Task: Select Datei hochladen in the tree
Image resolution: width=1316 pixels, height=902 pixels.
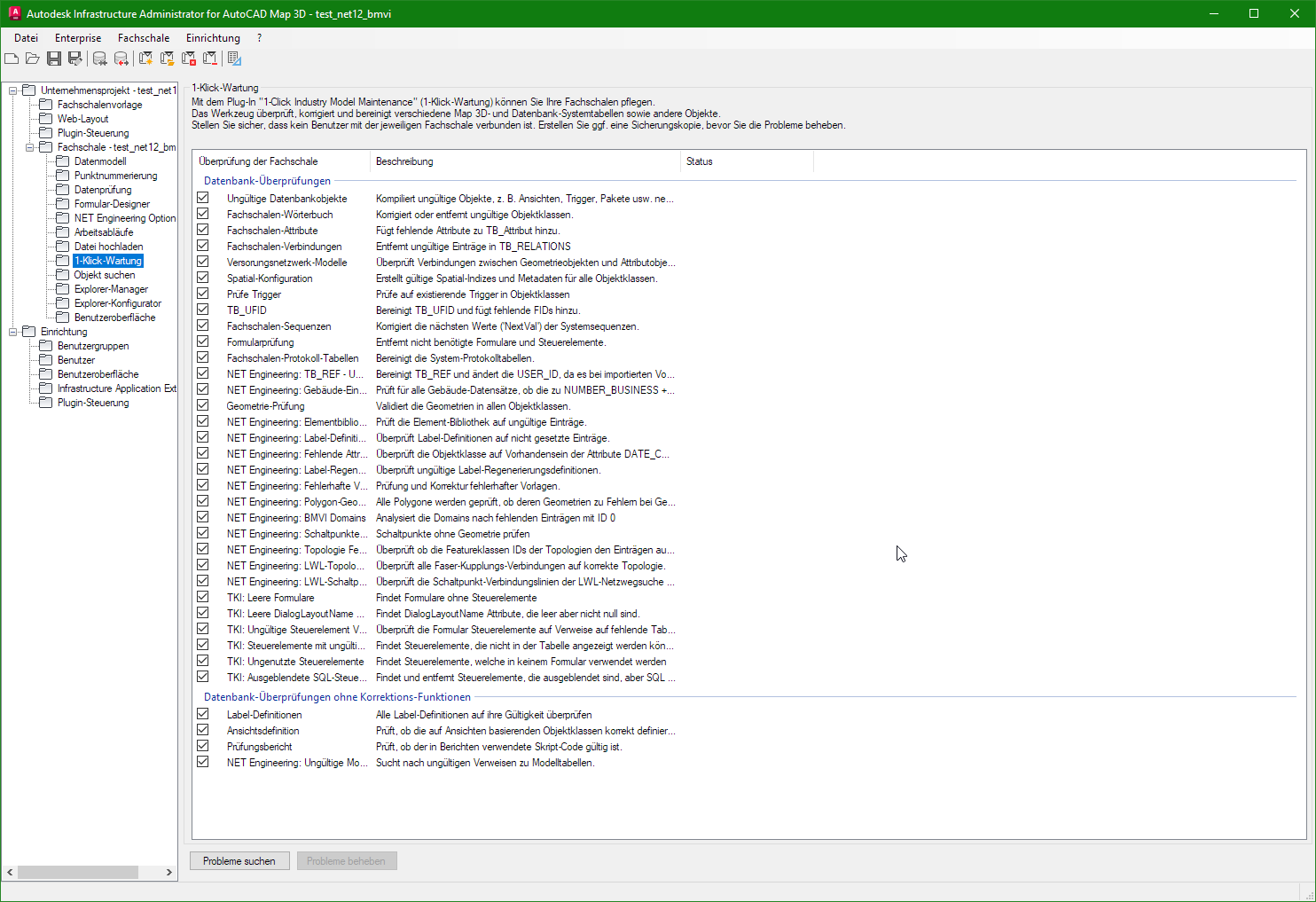Action: [109, 247]
